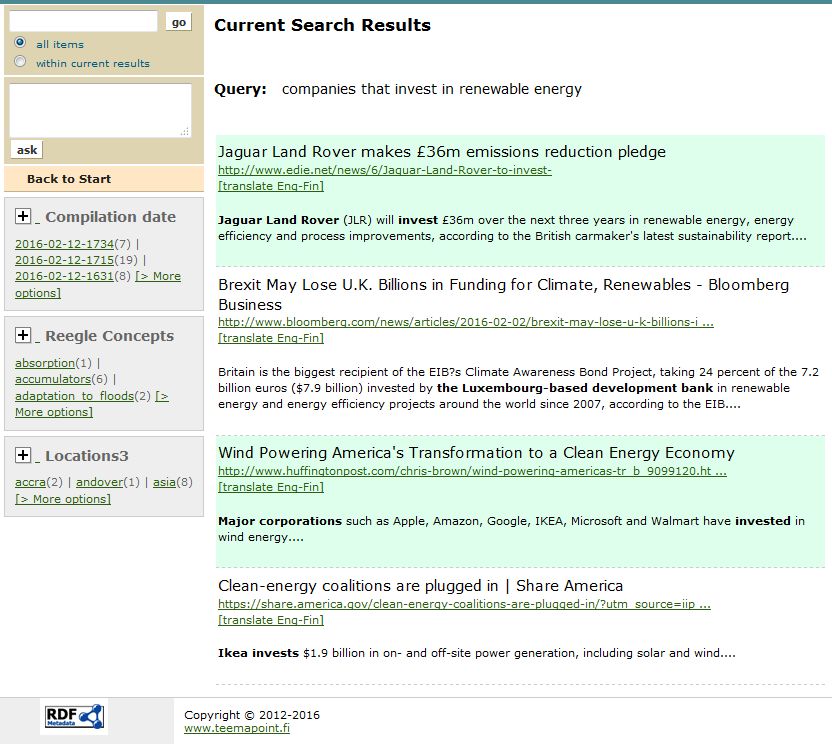Click the 'Copyright © 2012-2016' footer text

pyautogui.click(x=252, y=715)
